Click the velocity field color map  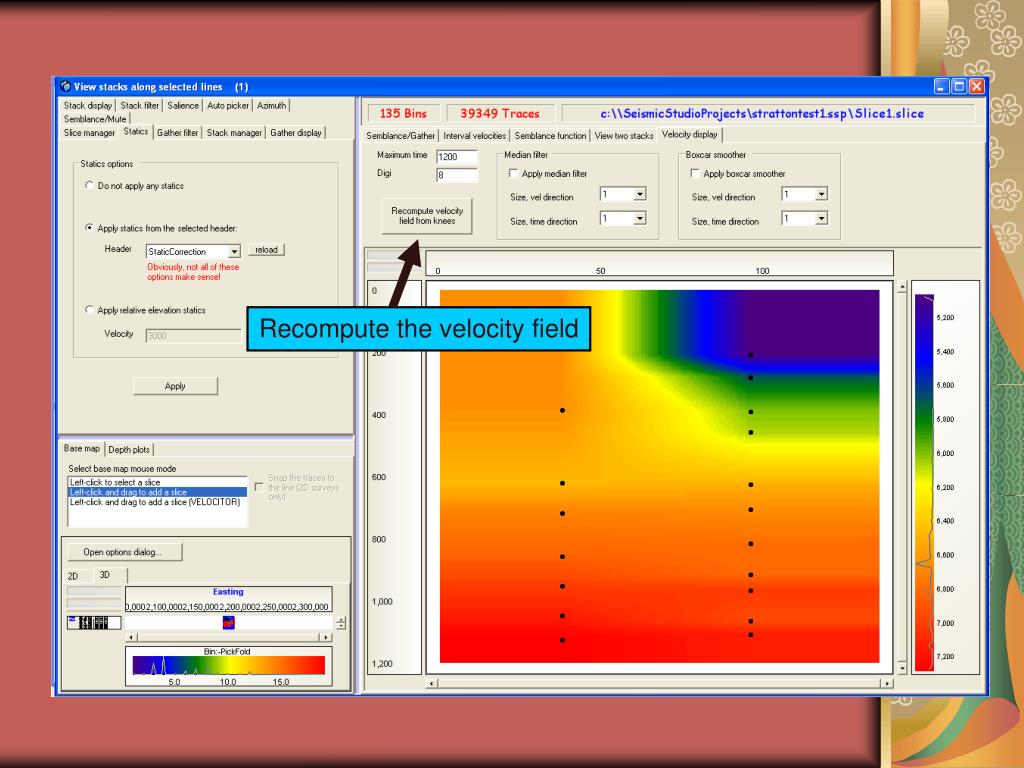coord(660,476)
